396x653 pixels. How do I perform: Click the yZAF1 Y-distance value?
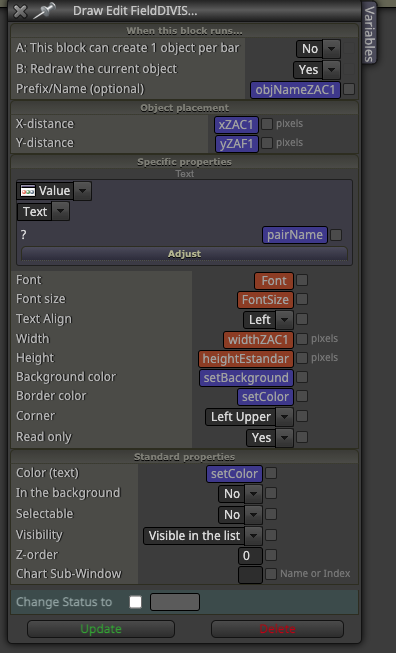[x=237, y=144]
